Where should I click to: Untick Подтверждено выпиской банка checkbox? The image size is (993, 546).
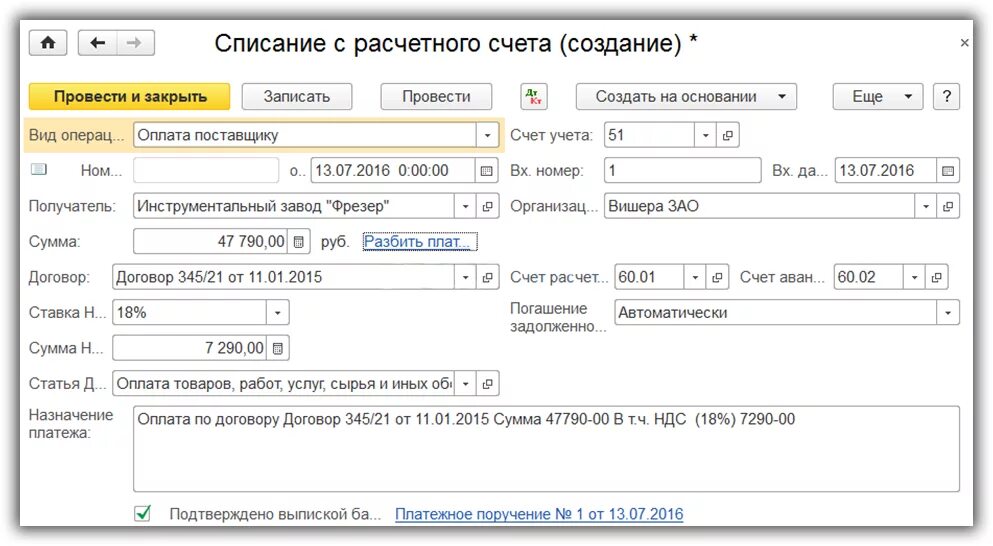pyautogui.click(x=143, y=513)
